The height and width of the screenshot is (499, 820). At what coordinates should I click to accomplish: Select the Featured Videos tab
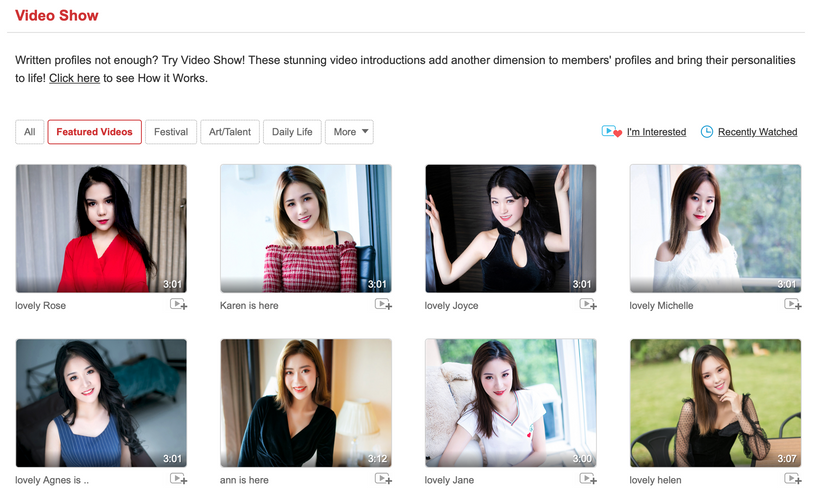click(x=95, y=132)
